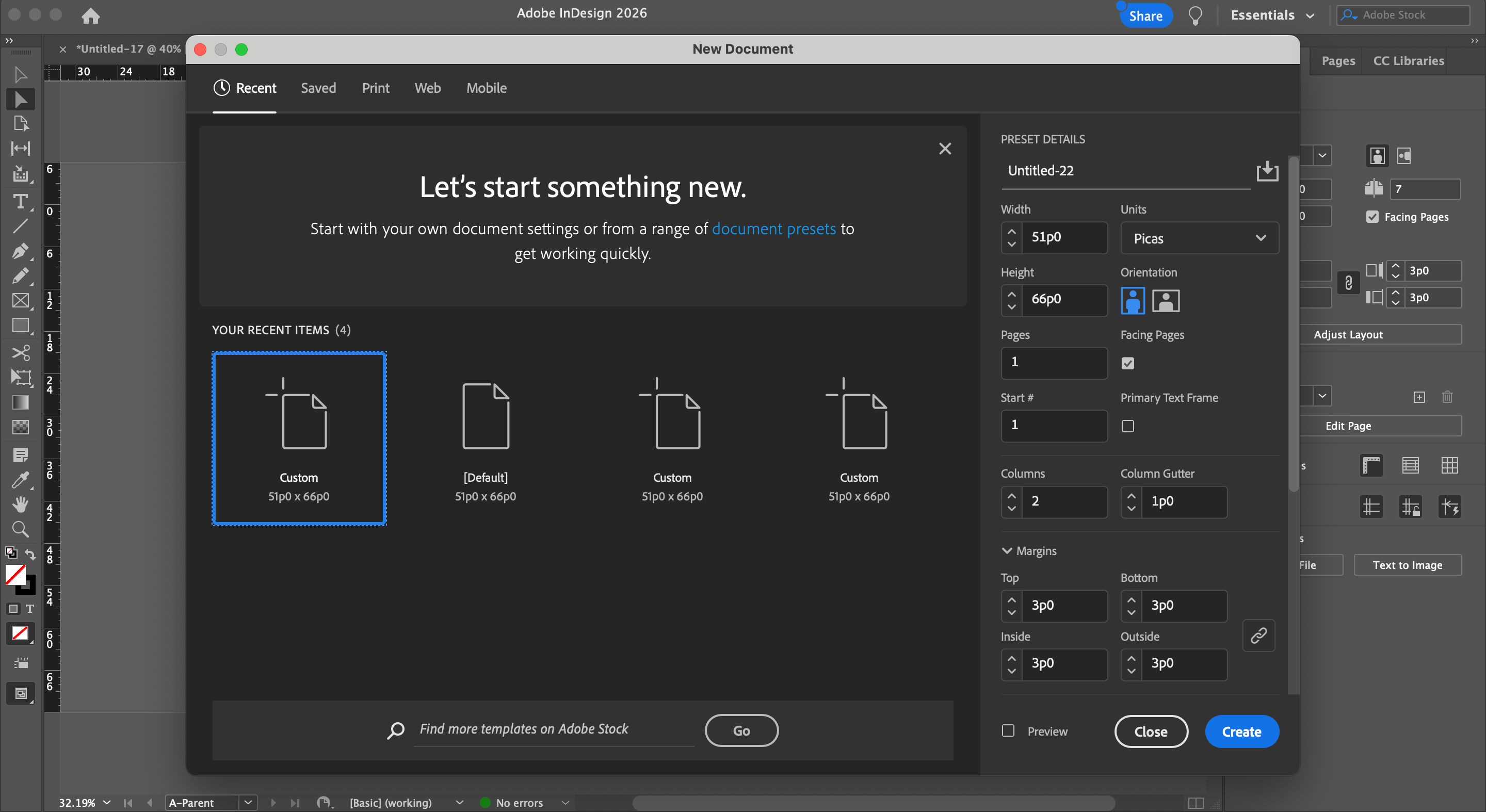Select landscape orientation icon

tap(1166, 300)
